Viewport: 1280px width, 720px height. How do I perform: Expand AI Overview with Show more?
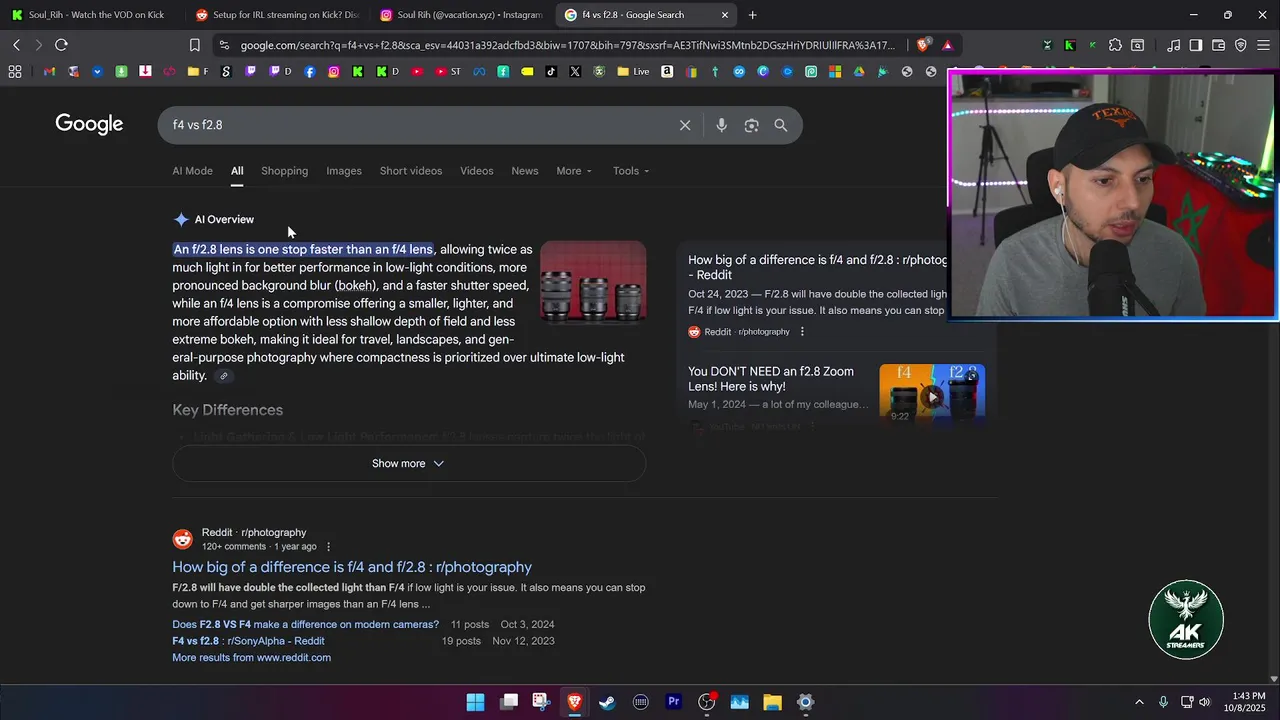click(x=408, y=463)
